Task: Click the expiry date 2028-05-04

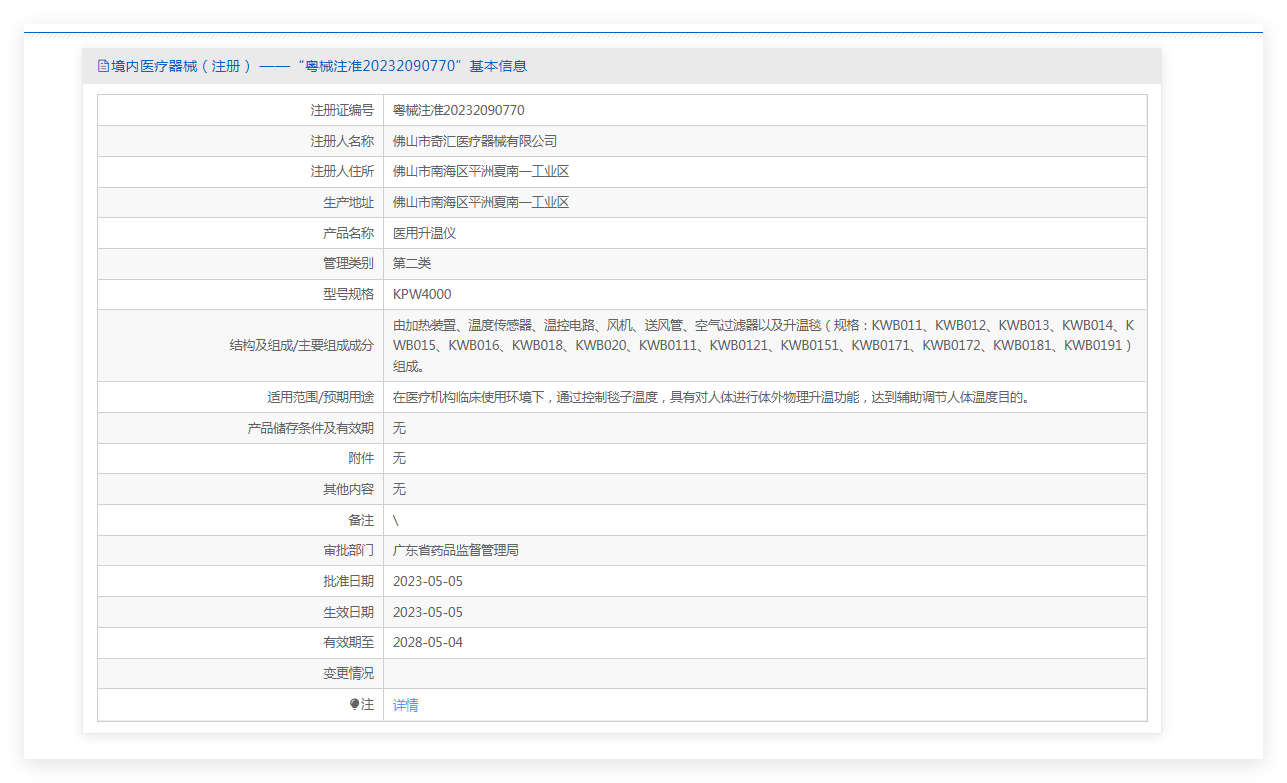Action: click(428, 642)
